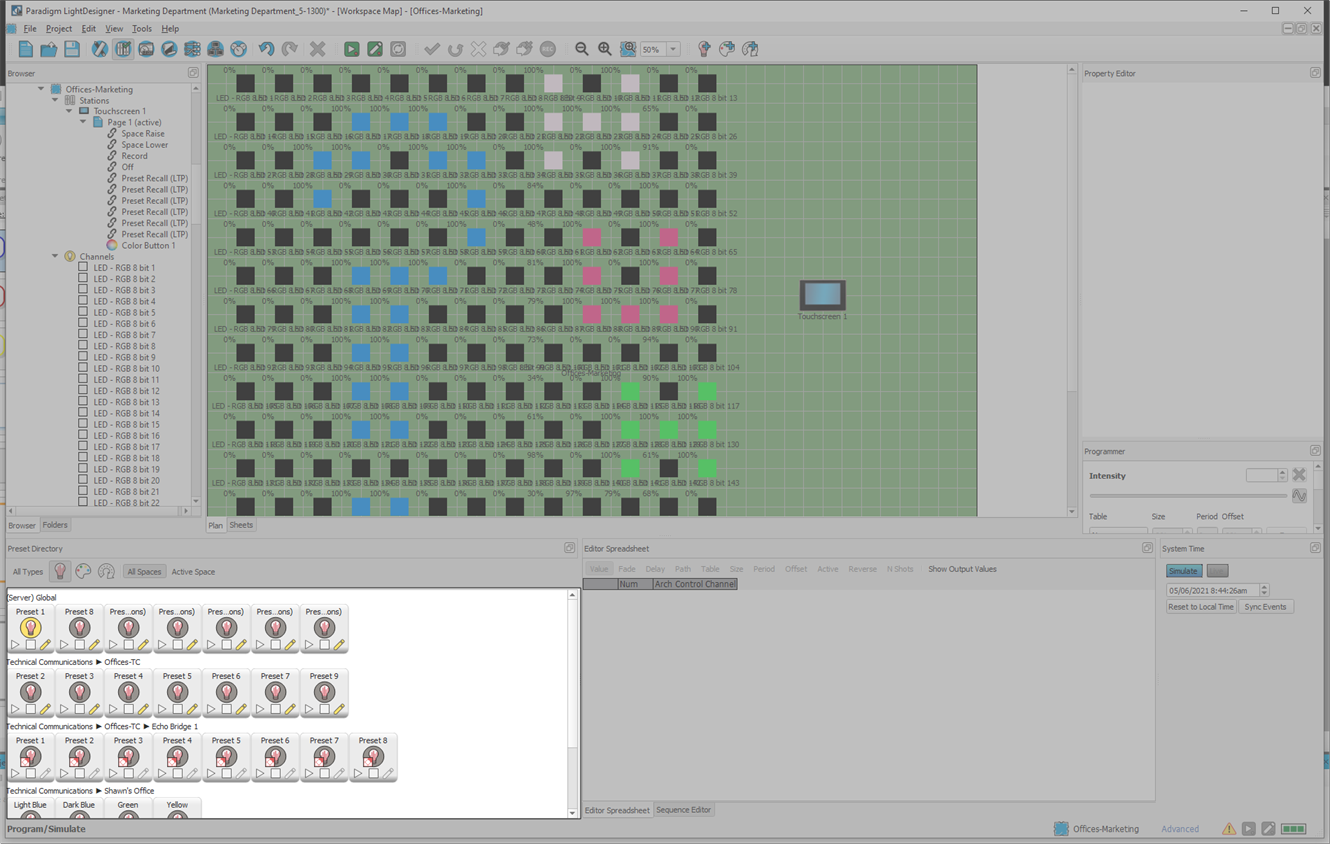Click the Sync Events button
1330x844 pixels.
(1265, 607)
